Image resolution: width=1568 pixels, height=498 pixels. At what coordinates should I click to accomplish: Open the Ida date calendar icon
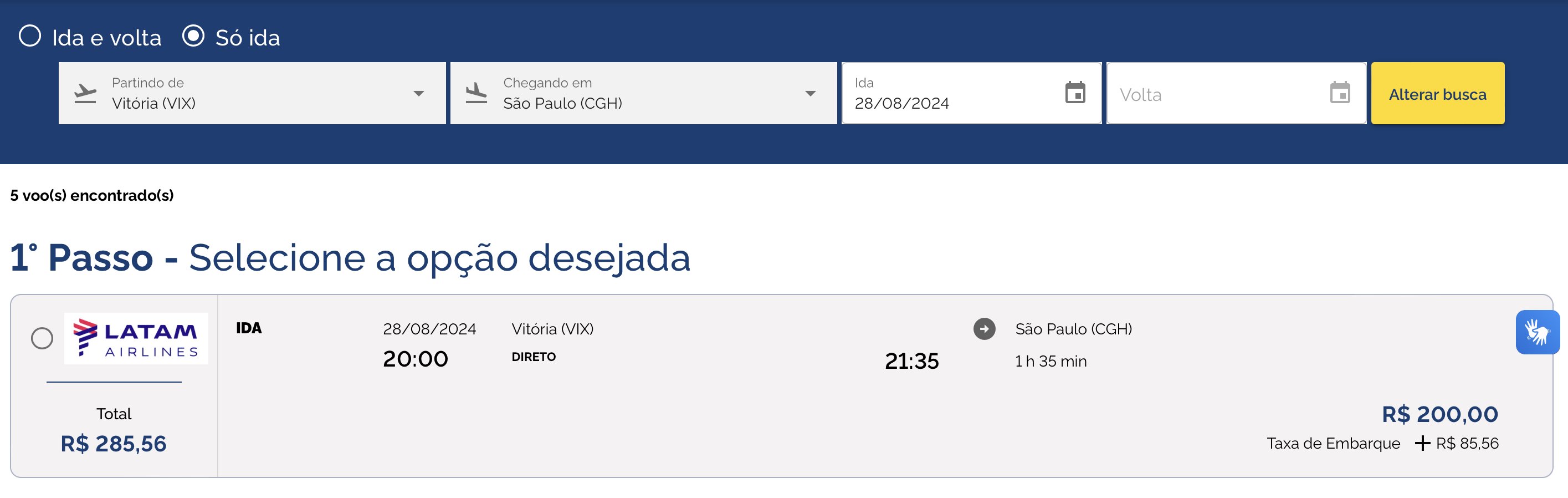(x=1075, y=93)
